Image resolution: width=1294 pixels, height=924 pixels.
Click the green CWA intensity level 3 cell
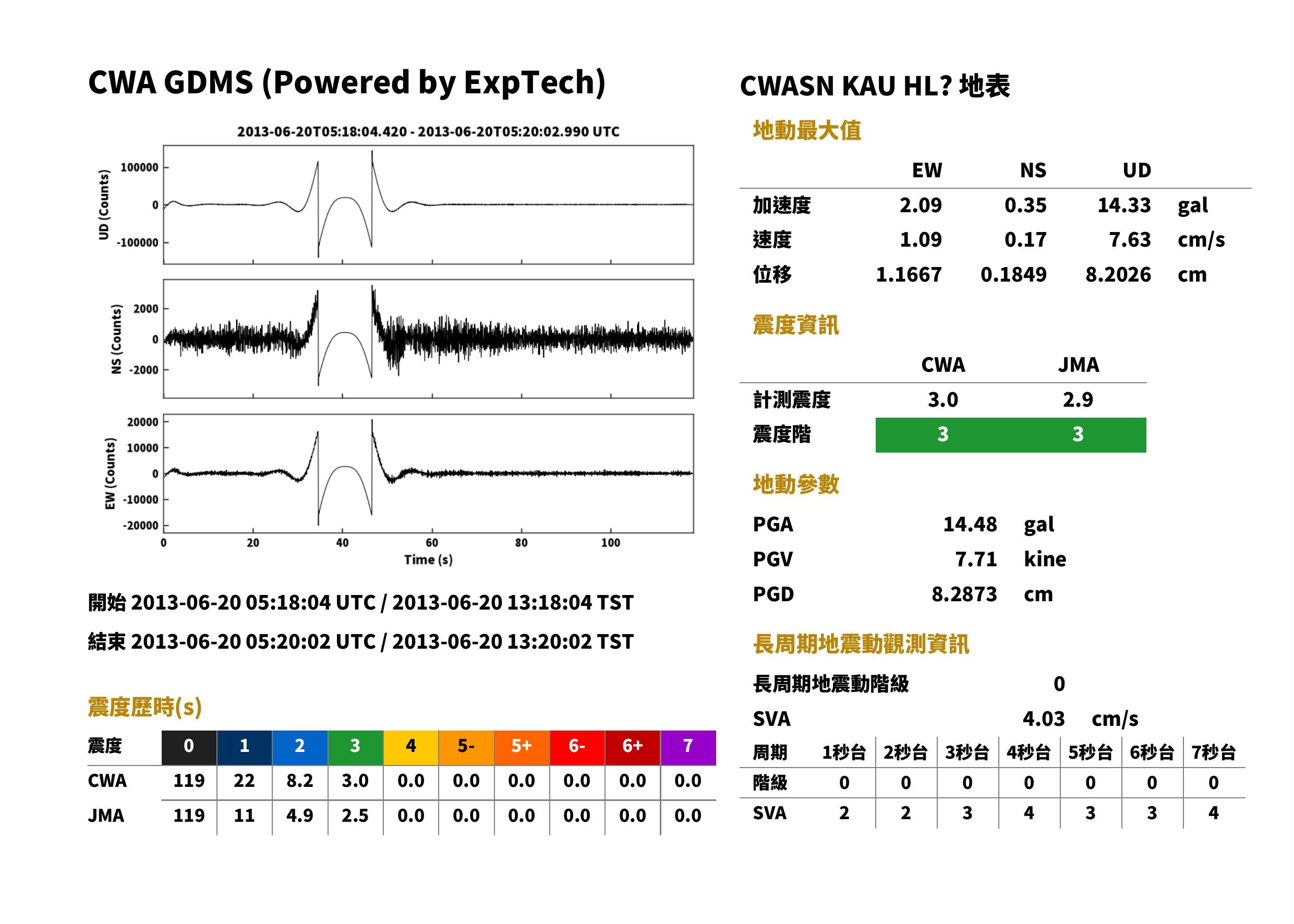pyautogui.click(x=943, y=435)
